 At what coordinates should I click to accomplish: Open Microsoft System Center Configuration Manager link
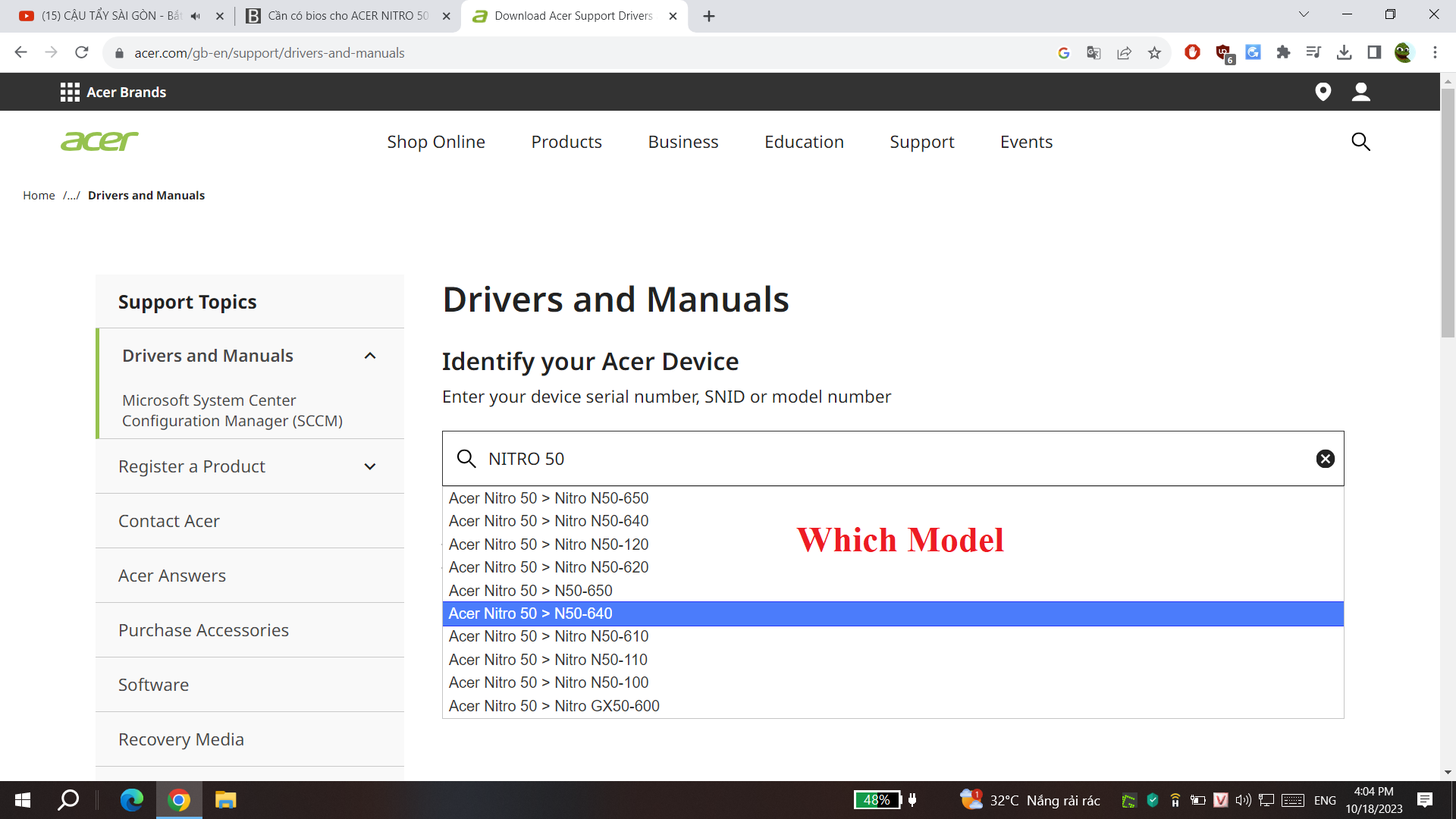(x=232, y=410)
